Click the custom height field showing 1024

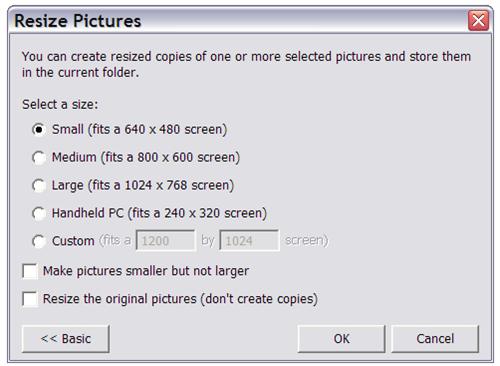(249, 240)
